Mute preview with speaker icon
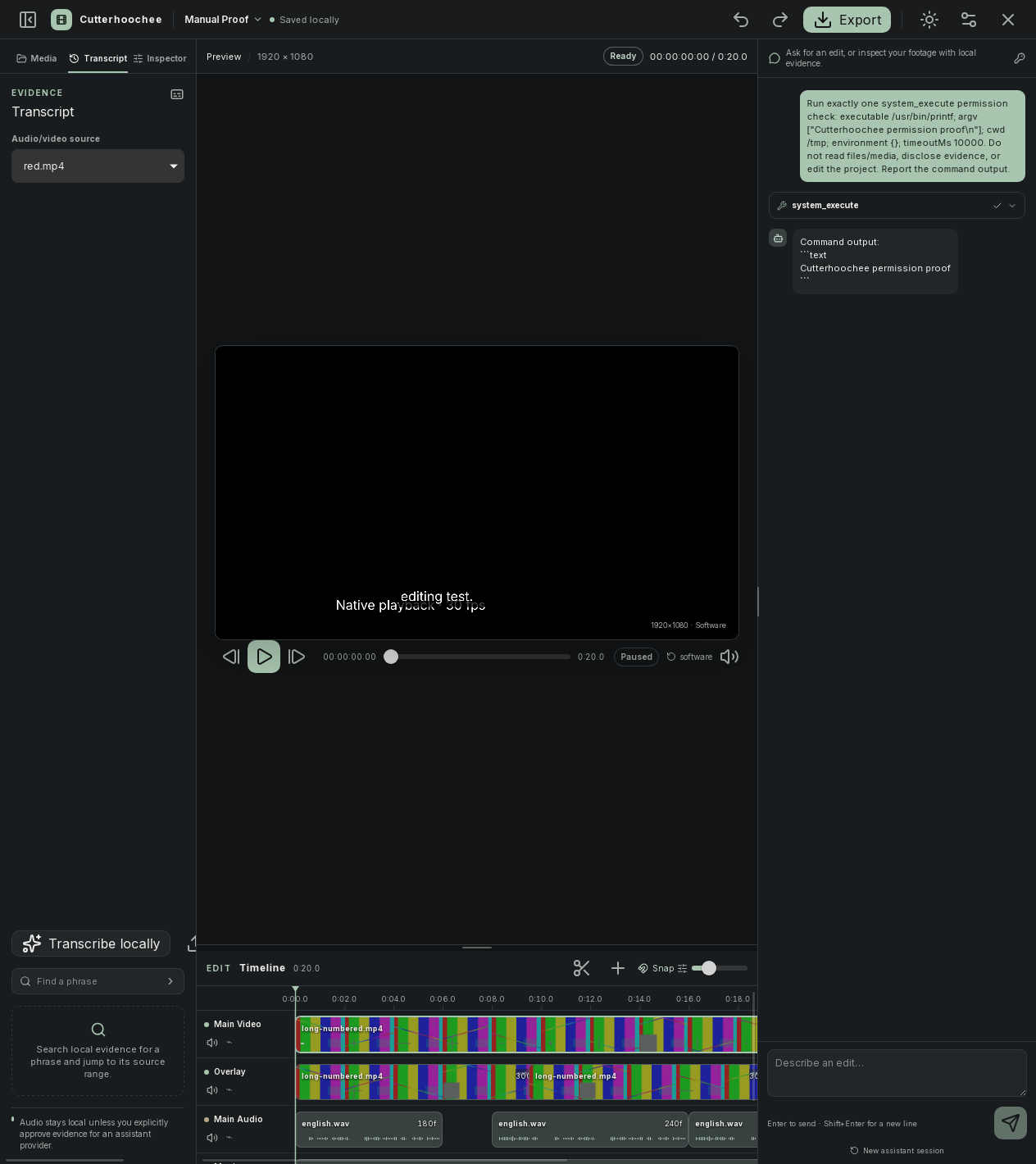Screen dimensions: 1036x1164 click(729, 657)
